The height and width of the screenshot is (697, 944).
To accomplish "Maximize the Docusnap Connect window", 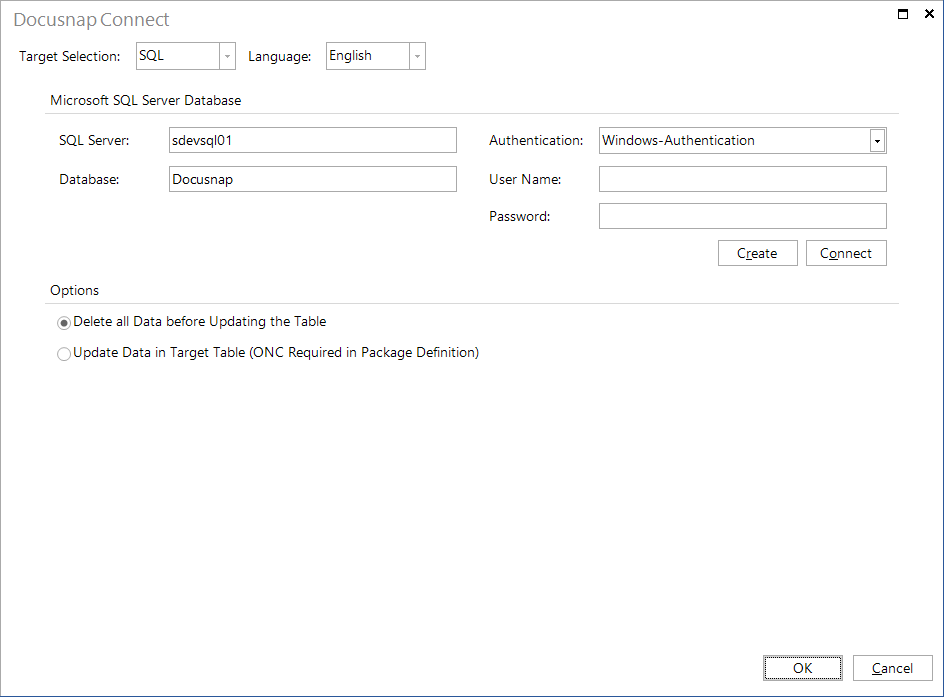I will point(902,14).
